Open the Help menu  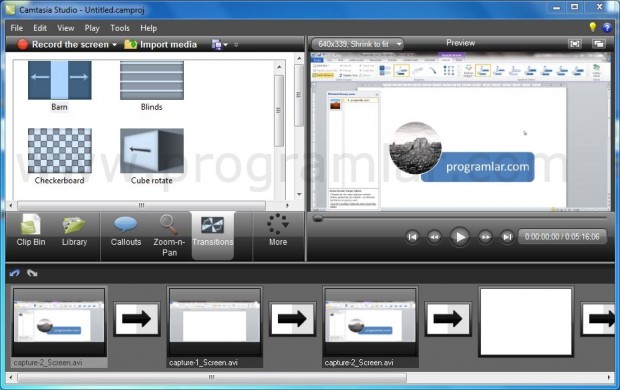pyautogui.click(x=148, y=28)
